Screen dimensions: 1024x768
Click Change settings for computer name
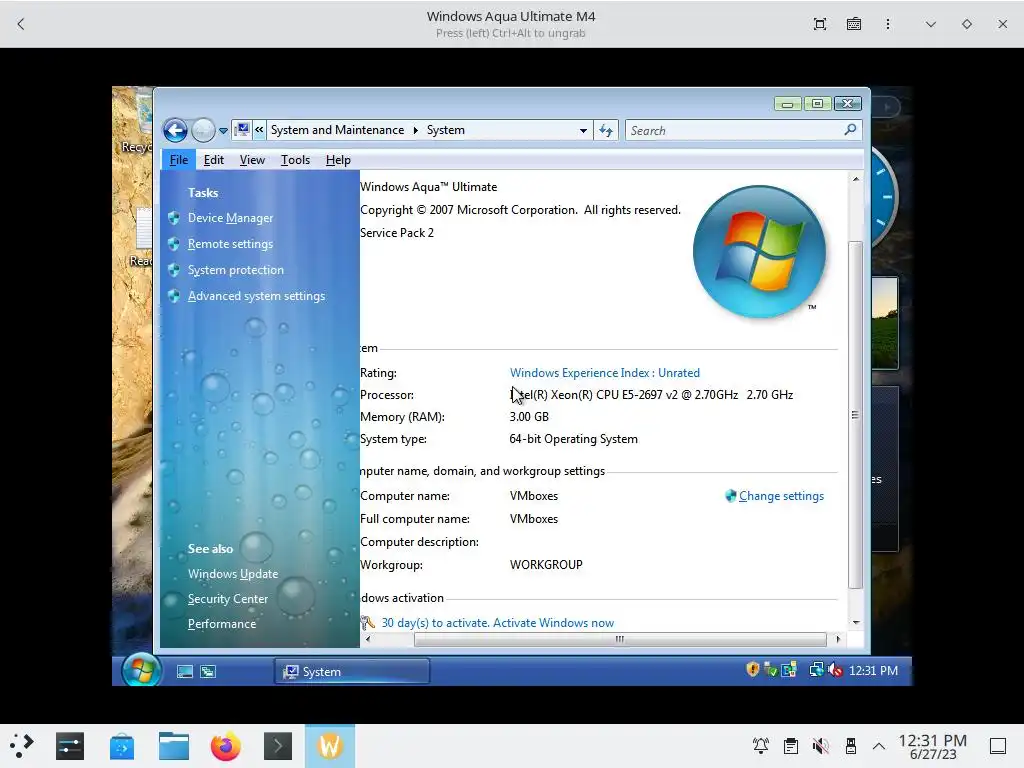coord(781,496)
